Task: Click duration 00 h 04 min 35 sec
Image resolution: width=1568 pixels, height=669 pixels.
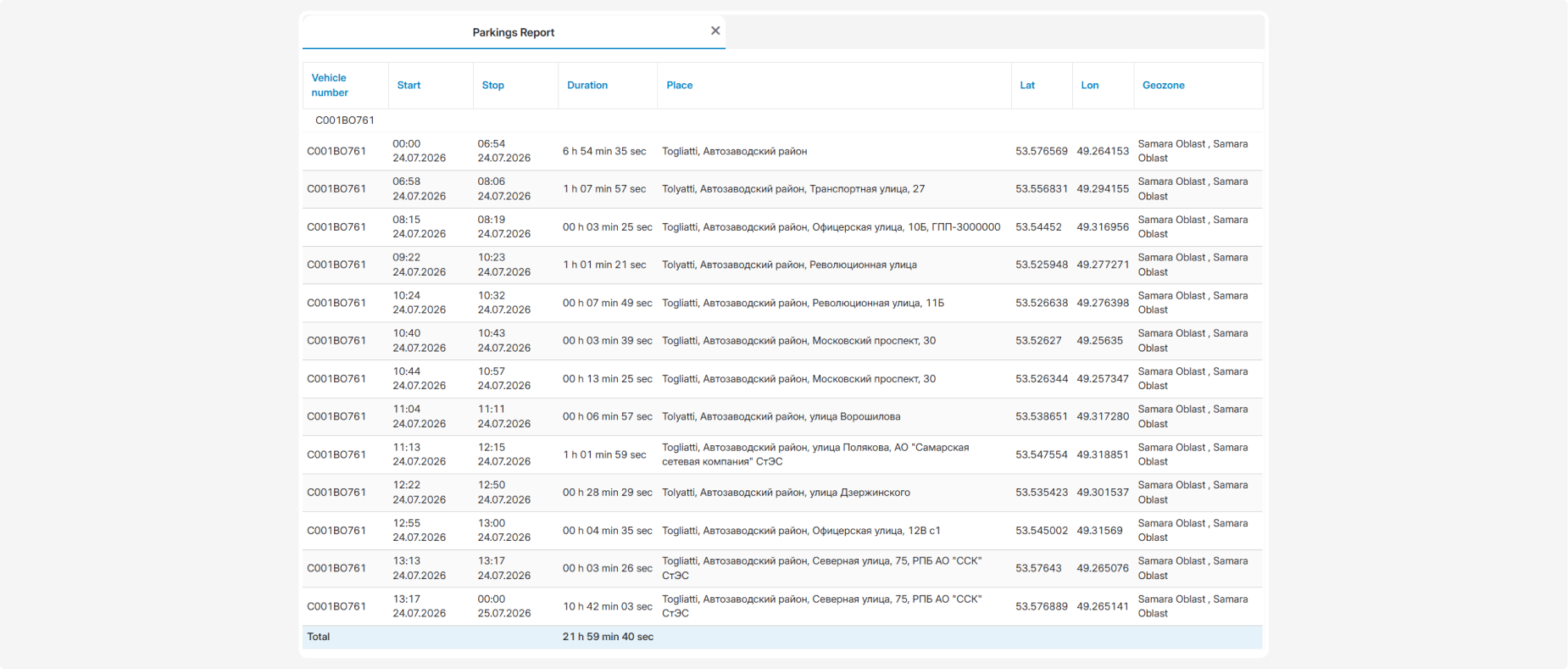Action: coord(608,531)
